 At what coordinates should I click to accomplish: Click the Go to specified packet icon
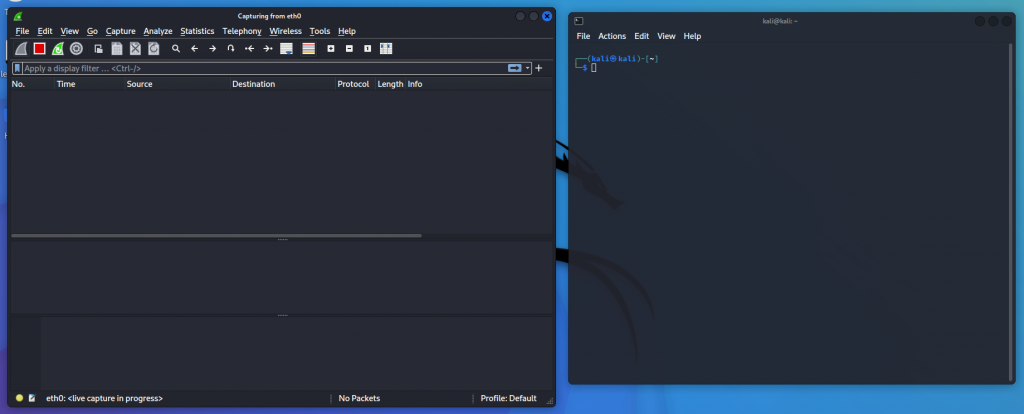tap(231, 48)
